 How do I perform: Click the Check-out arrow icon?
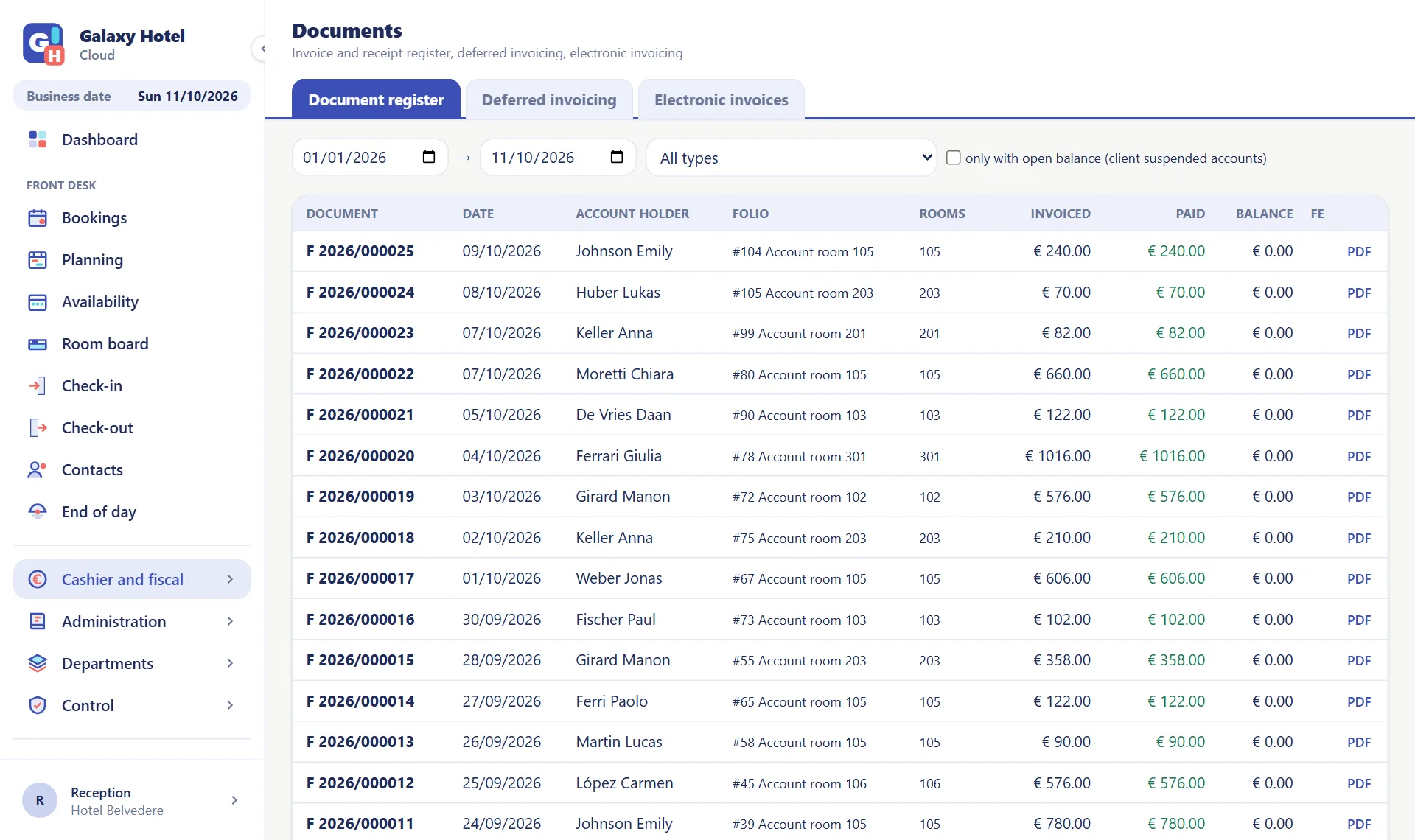(38, 428)
